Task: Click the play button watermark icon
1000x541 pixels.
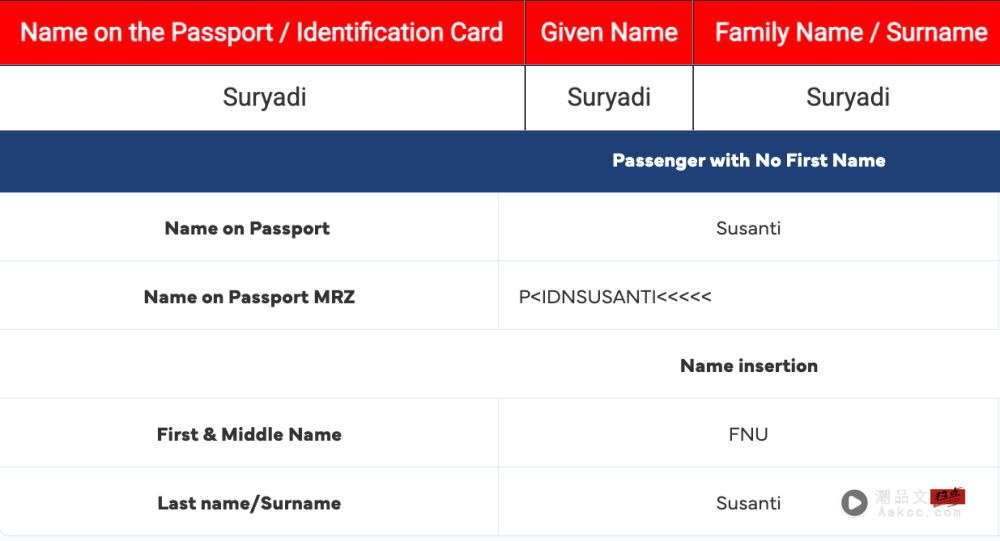Action: [854, 503]
